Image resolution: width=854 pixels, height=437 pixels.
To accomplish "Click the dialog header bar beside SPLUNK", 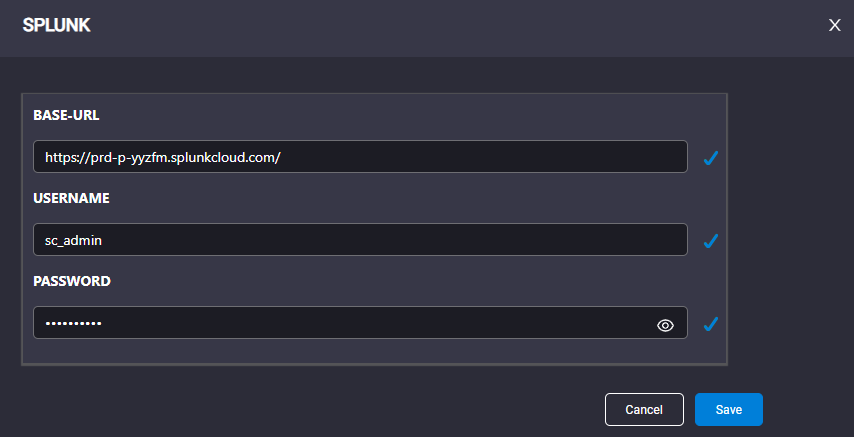I will coord(436,27).
